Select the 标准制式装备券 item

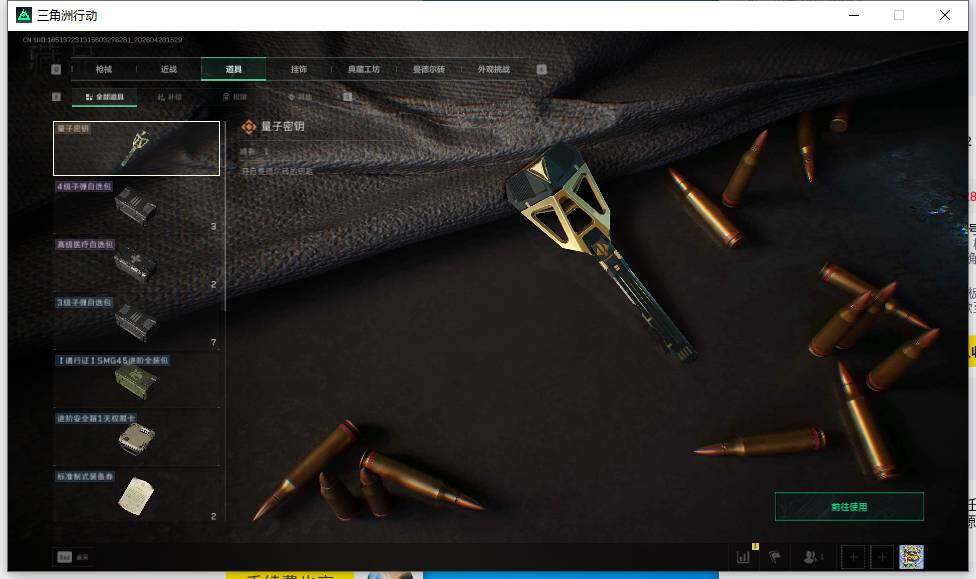(136, 496)
